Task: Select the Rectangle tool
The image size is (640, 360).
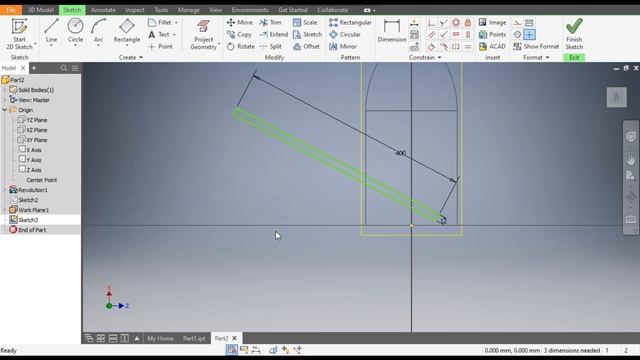Action: coord(127,31)
